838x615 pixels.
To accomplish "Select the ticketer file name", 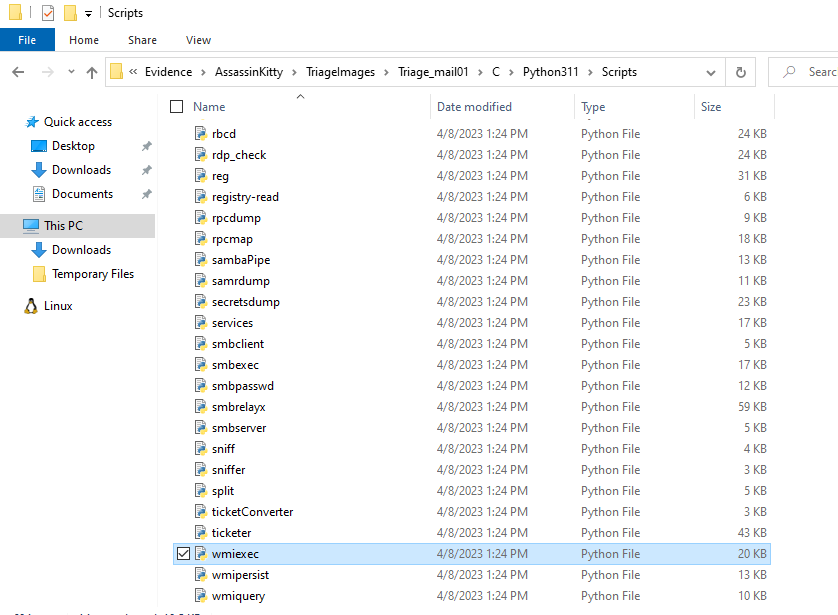I will coord(231,533).
